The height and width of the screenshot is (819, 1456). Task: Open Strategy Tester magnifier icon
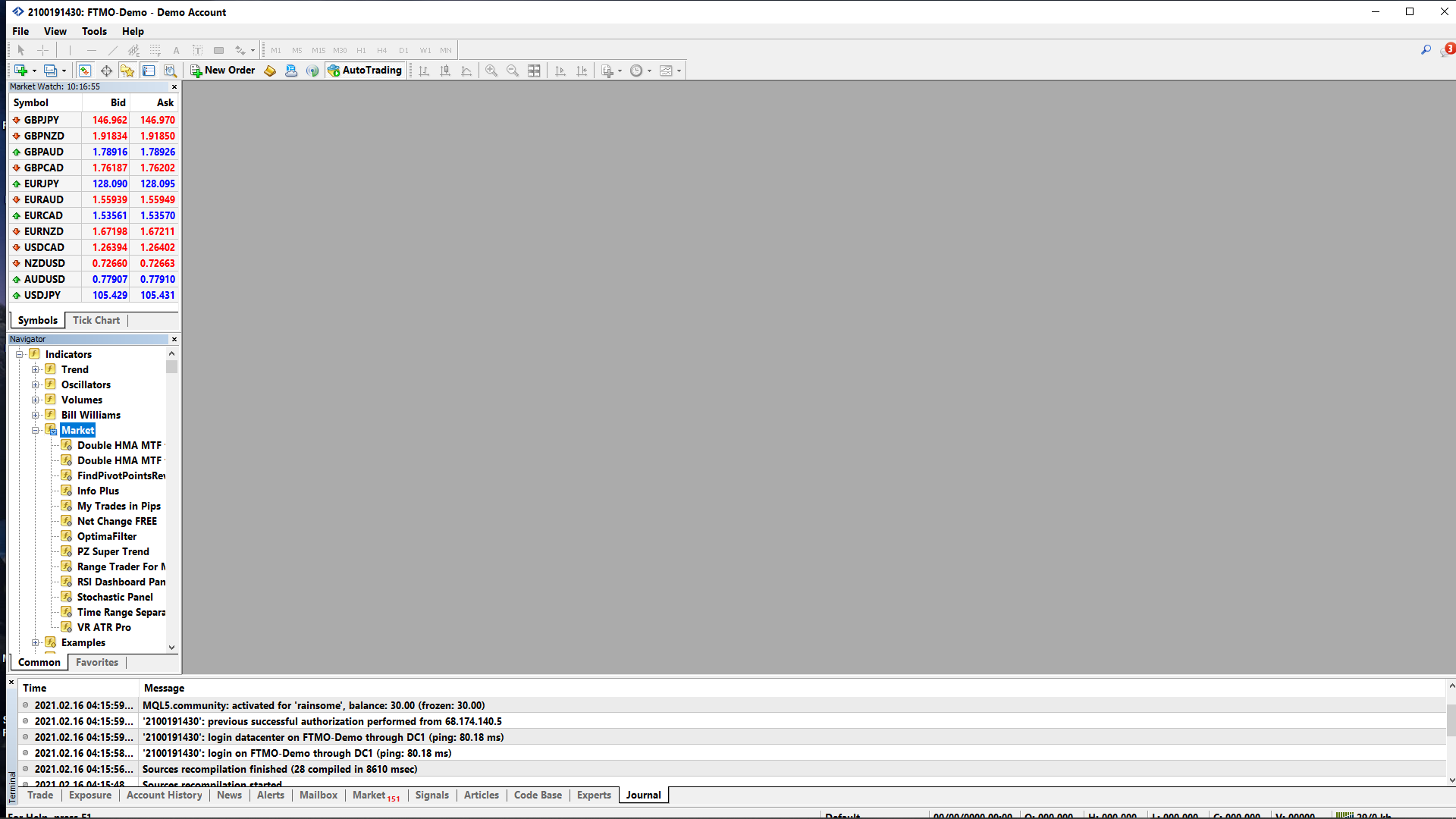170,71
